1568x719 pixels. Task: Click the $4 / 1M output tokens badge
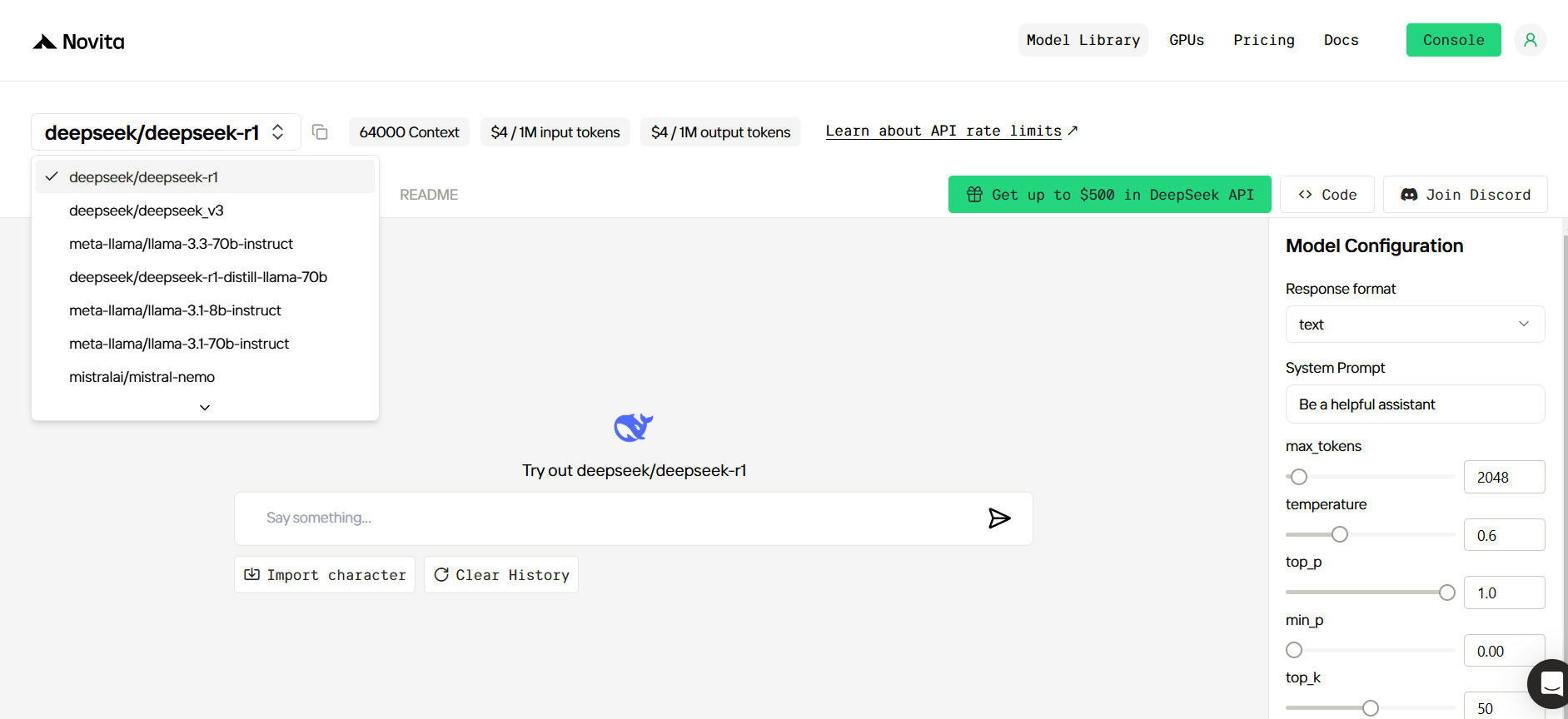(x=720, y=131)
